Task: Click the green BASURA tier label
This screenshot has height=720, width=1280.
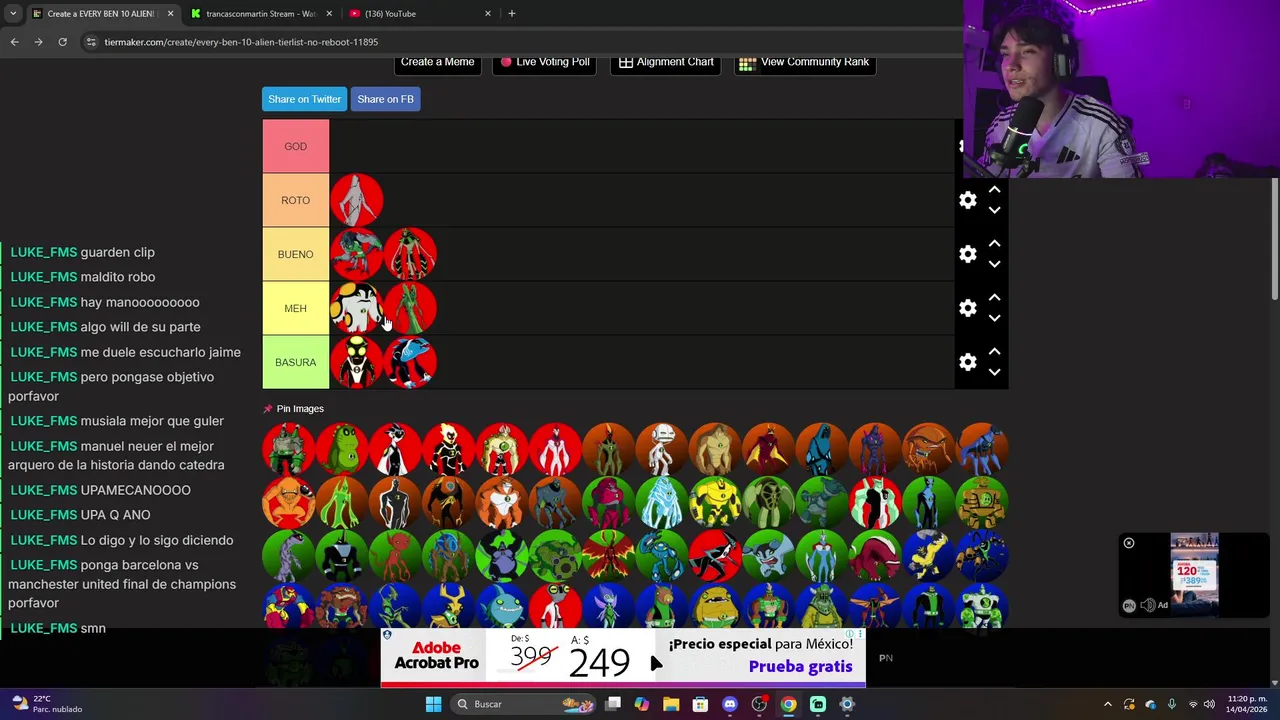Action: [x=295, y=362]
